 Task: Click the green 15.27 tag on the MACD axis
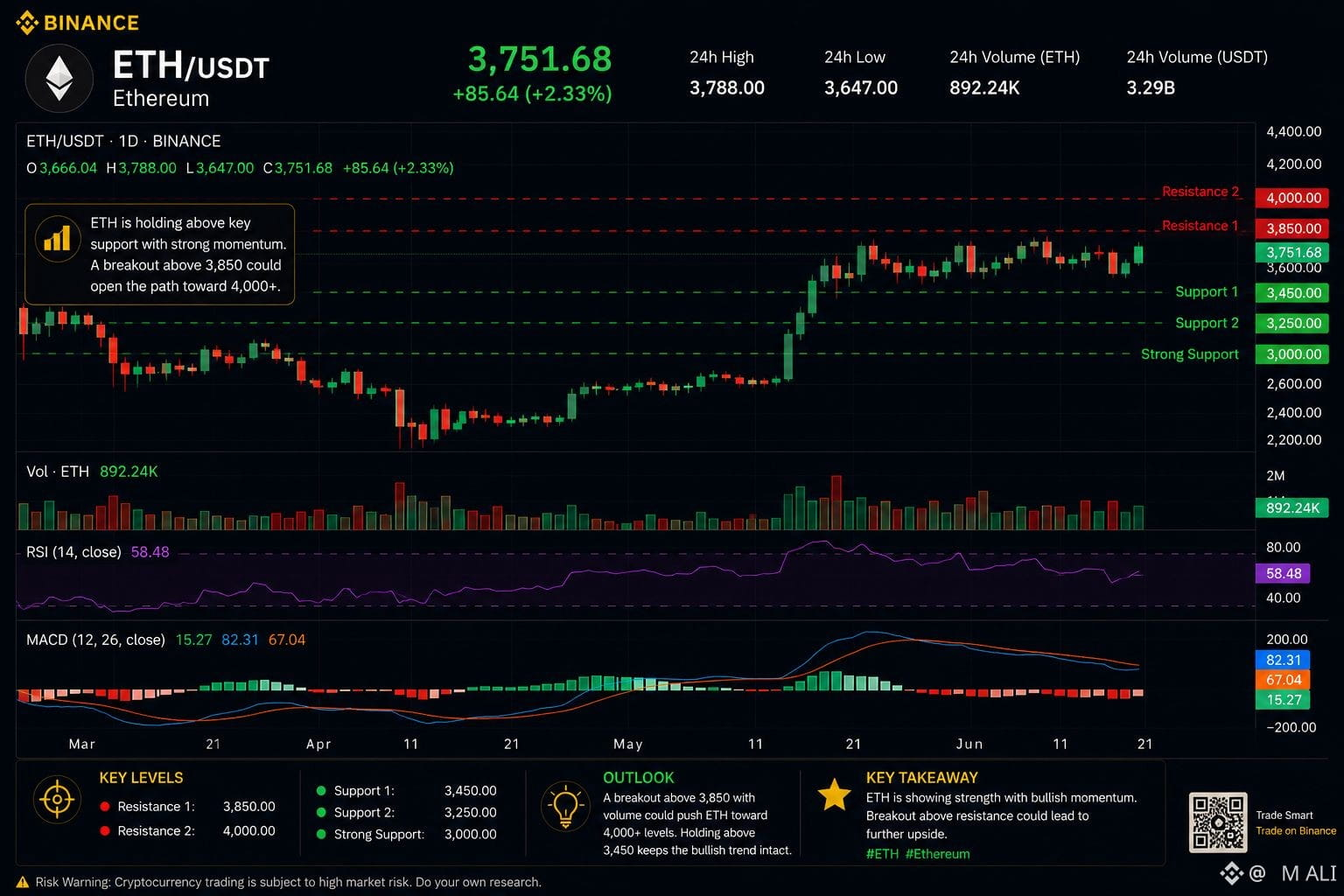pyautogui.click(x=1284, y=700)
